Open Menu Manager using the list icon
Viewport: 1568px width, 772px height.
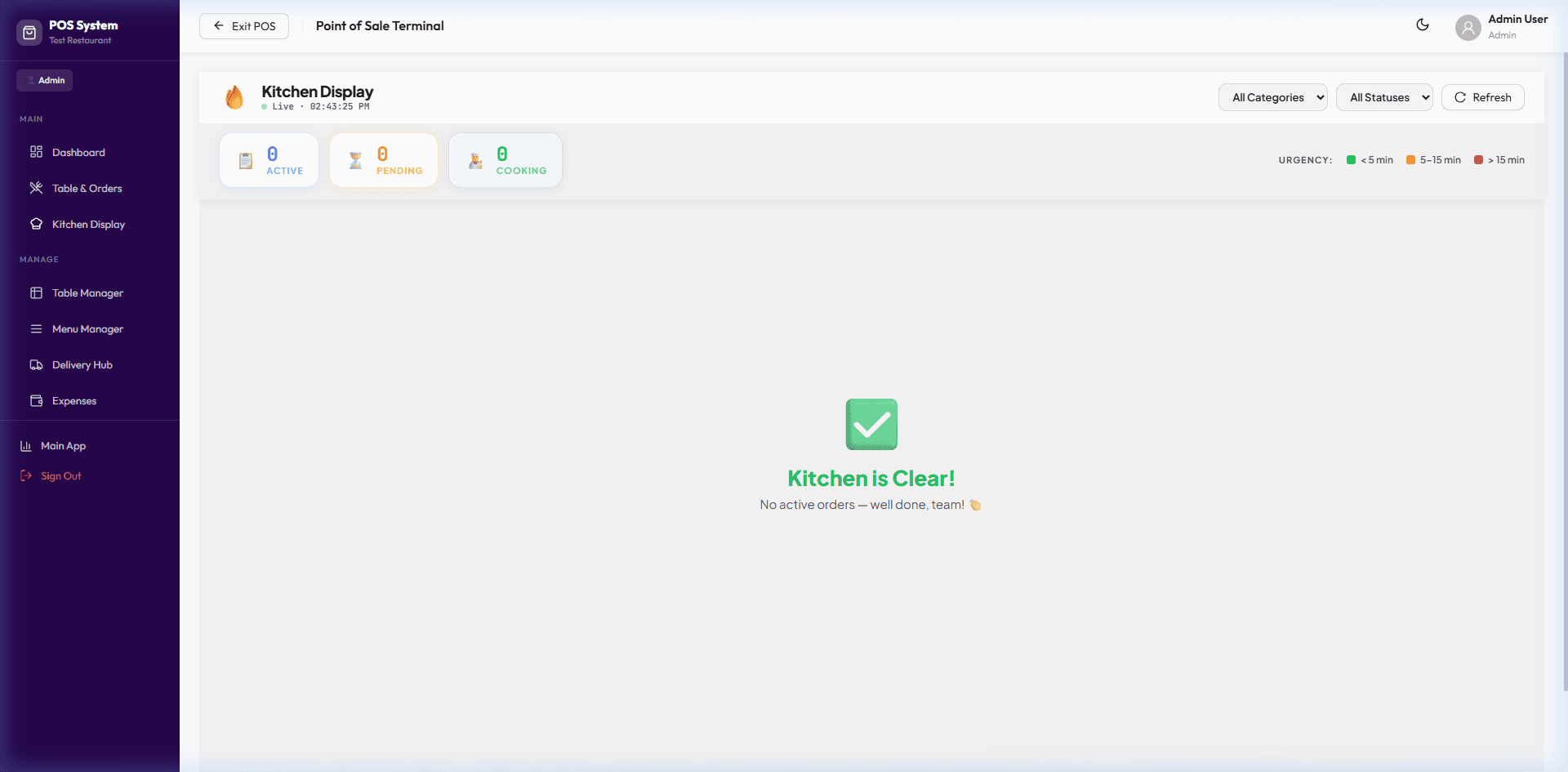(x=38, y=328)
